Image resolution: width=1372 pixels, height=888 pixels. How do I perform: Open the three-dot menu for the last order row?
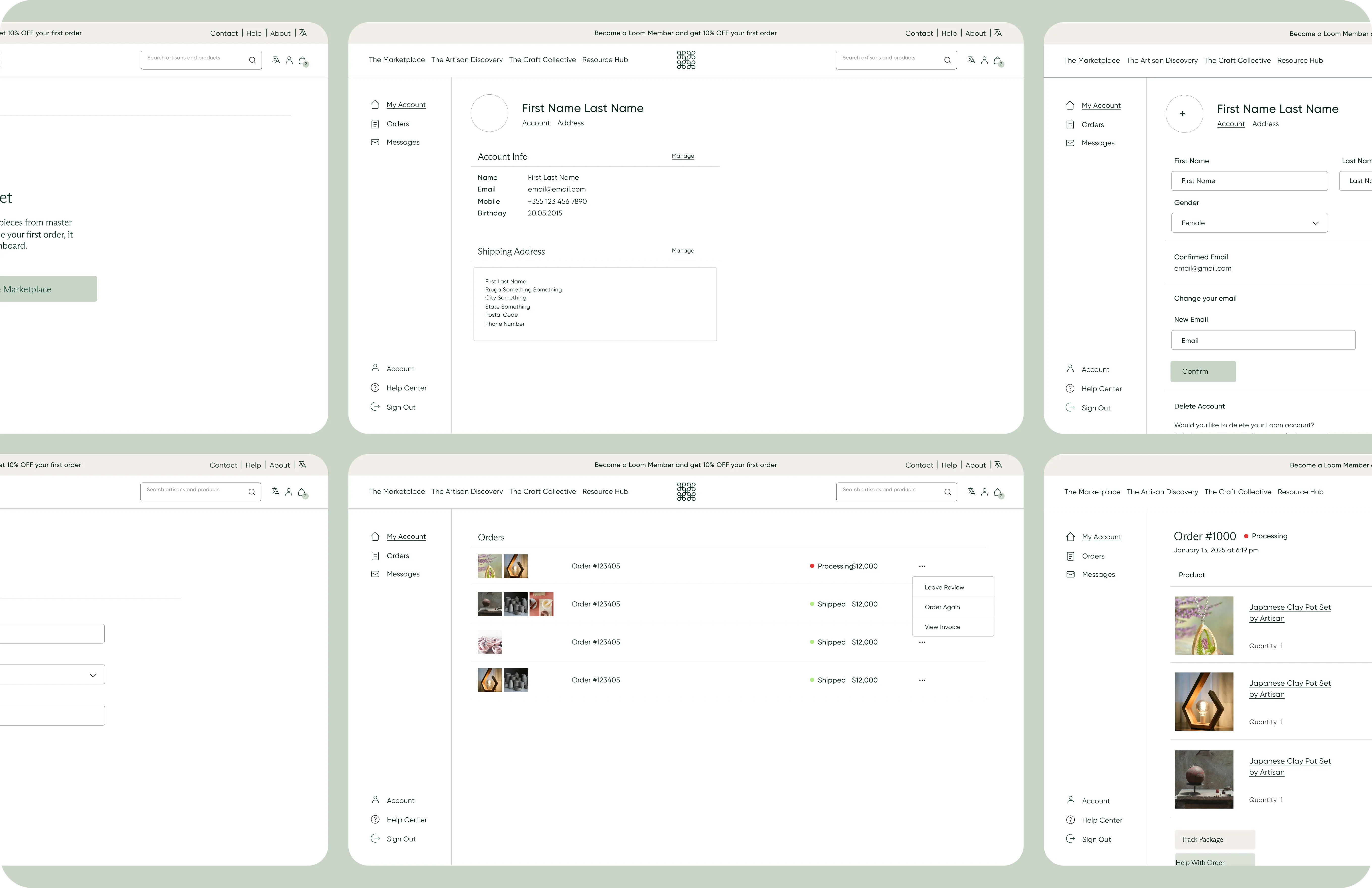click(x=922, y=680)
